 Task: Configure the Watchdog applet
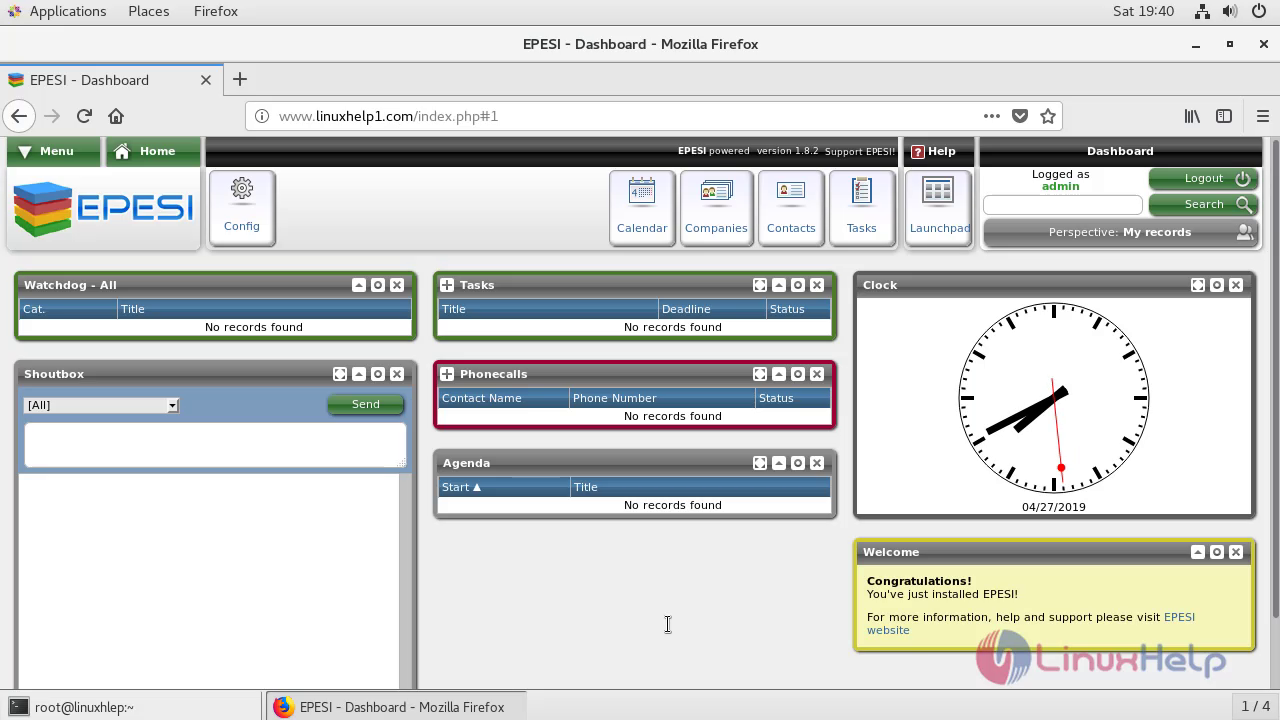click(x=378, y=285)
